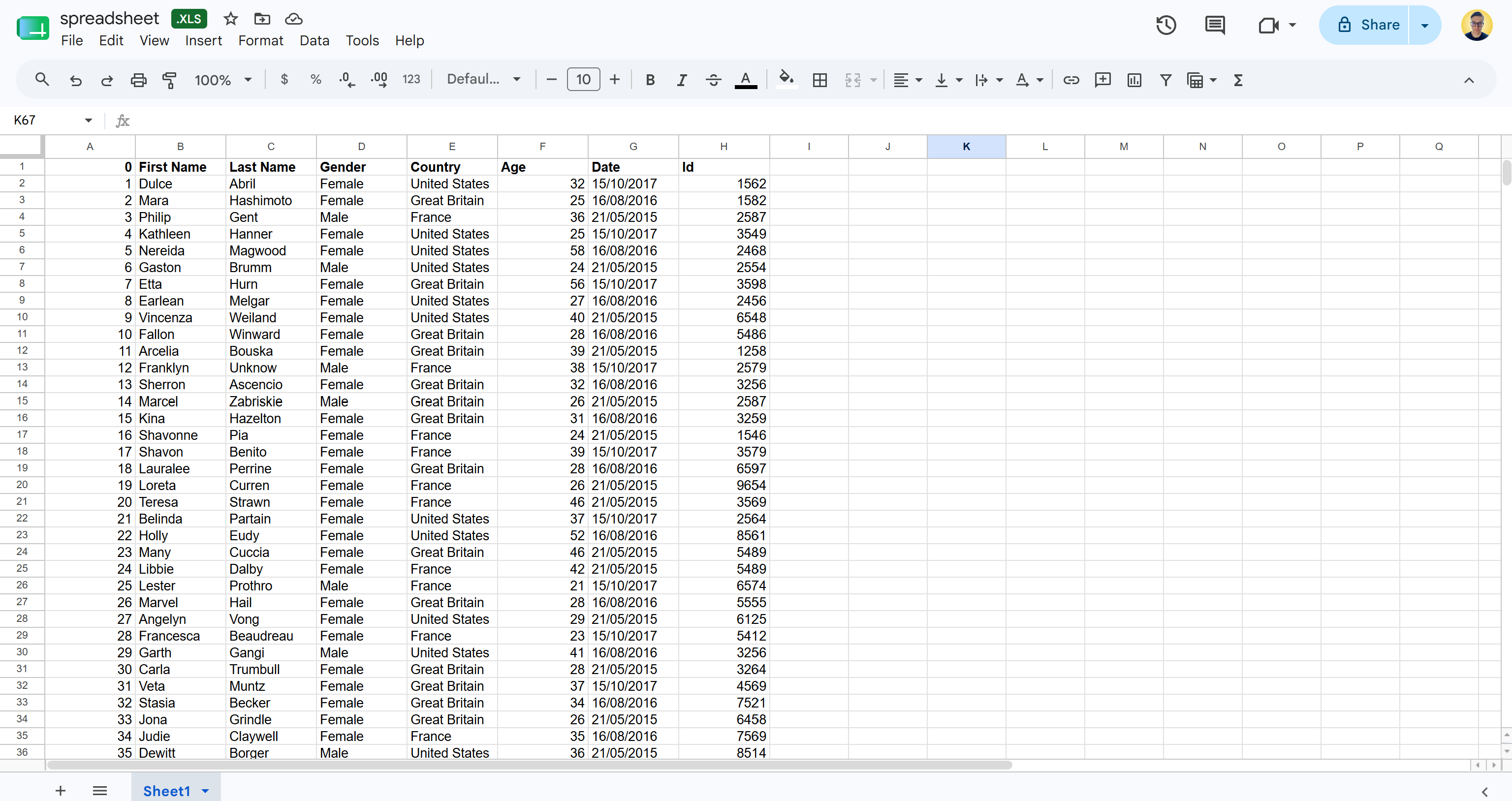Print the spreadsheet
This screenshot has width=1512, height=801.
138,80
